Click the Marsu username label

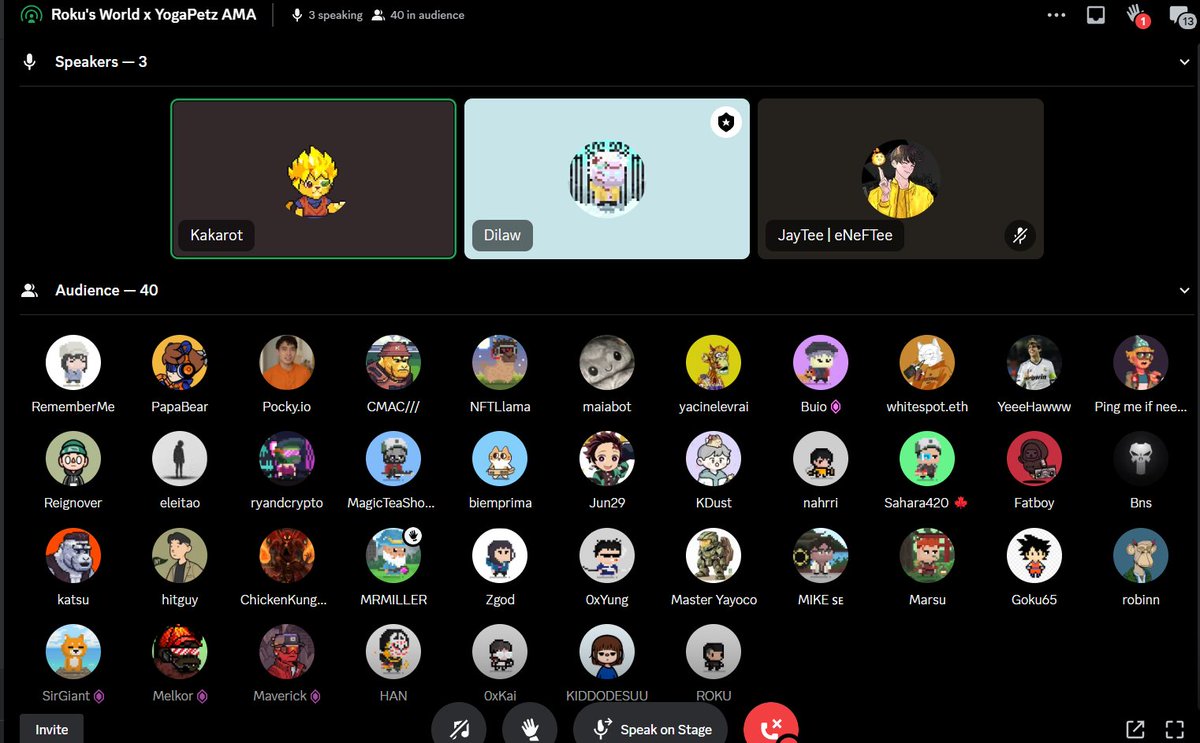(x=927, y=600)
